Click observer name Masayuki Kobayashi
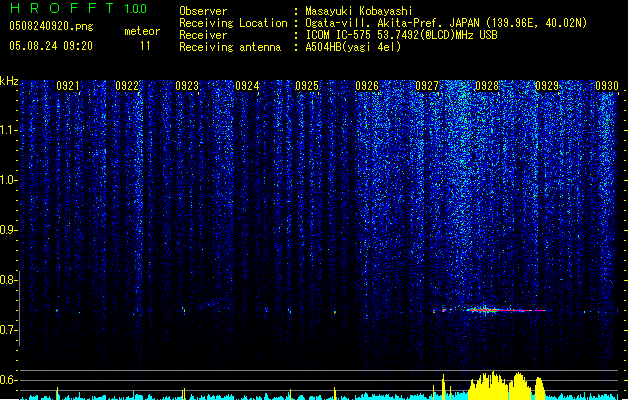This screenshot has height=400, width=629. point(359,11)
